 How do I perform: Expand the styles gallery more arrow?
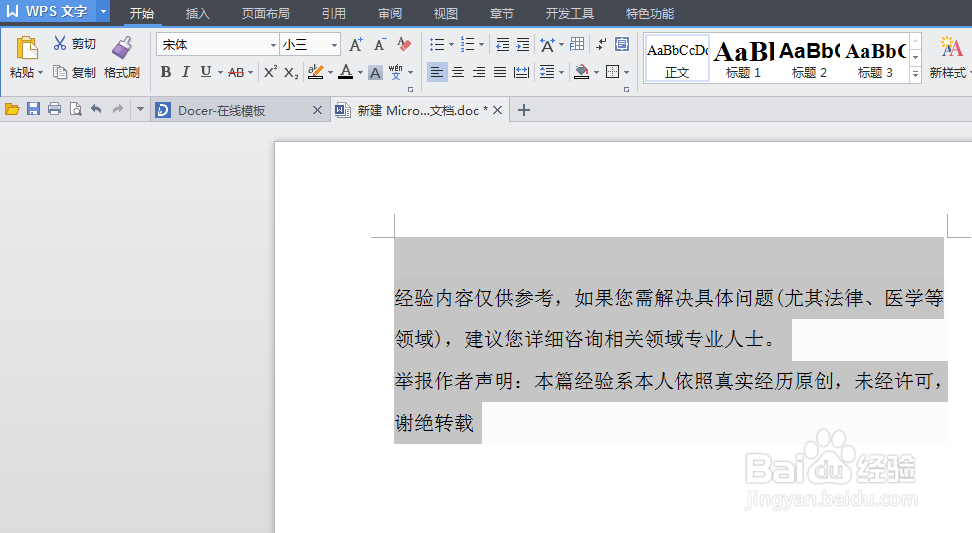[x=915, y=74]
